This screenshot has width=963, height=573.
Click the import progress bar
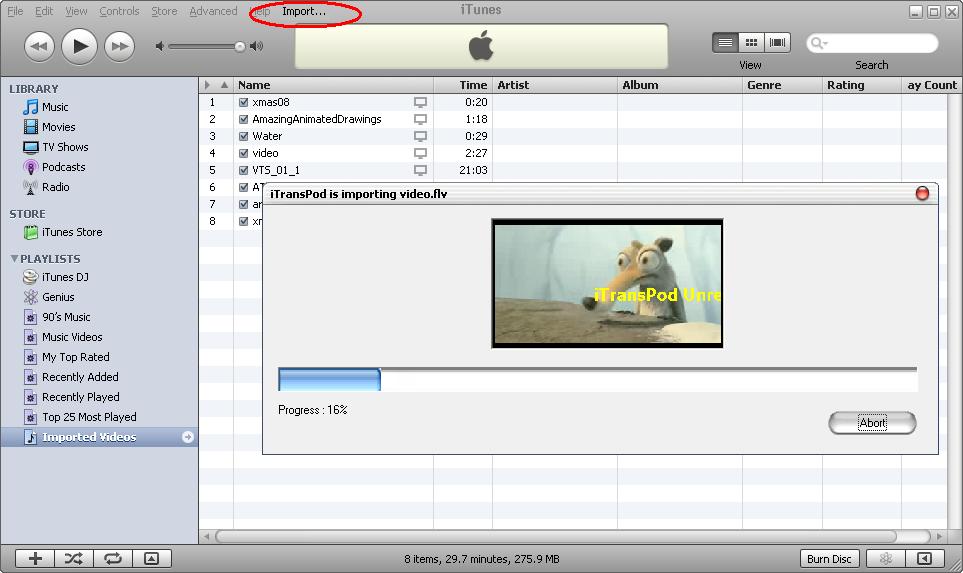(x=598, y=380)
